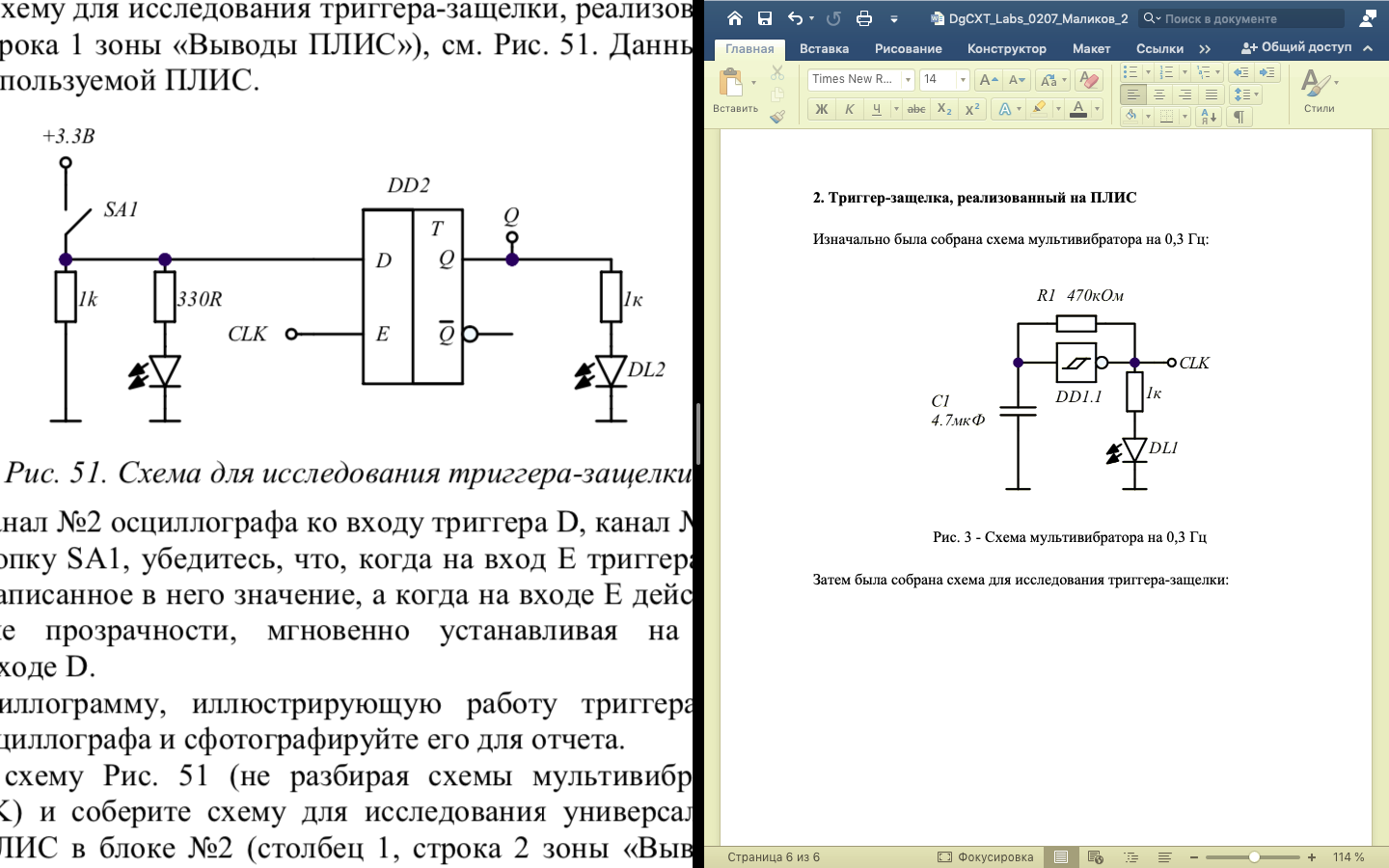Image resolution: width=1389 pixels, height=868 pixels.
Task: Decrease paragraph indent
Action: [1240, 72]
